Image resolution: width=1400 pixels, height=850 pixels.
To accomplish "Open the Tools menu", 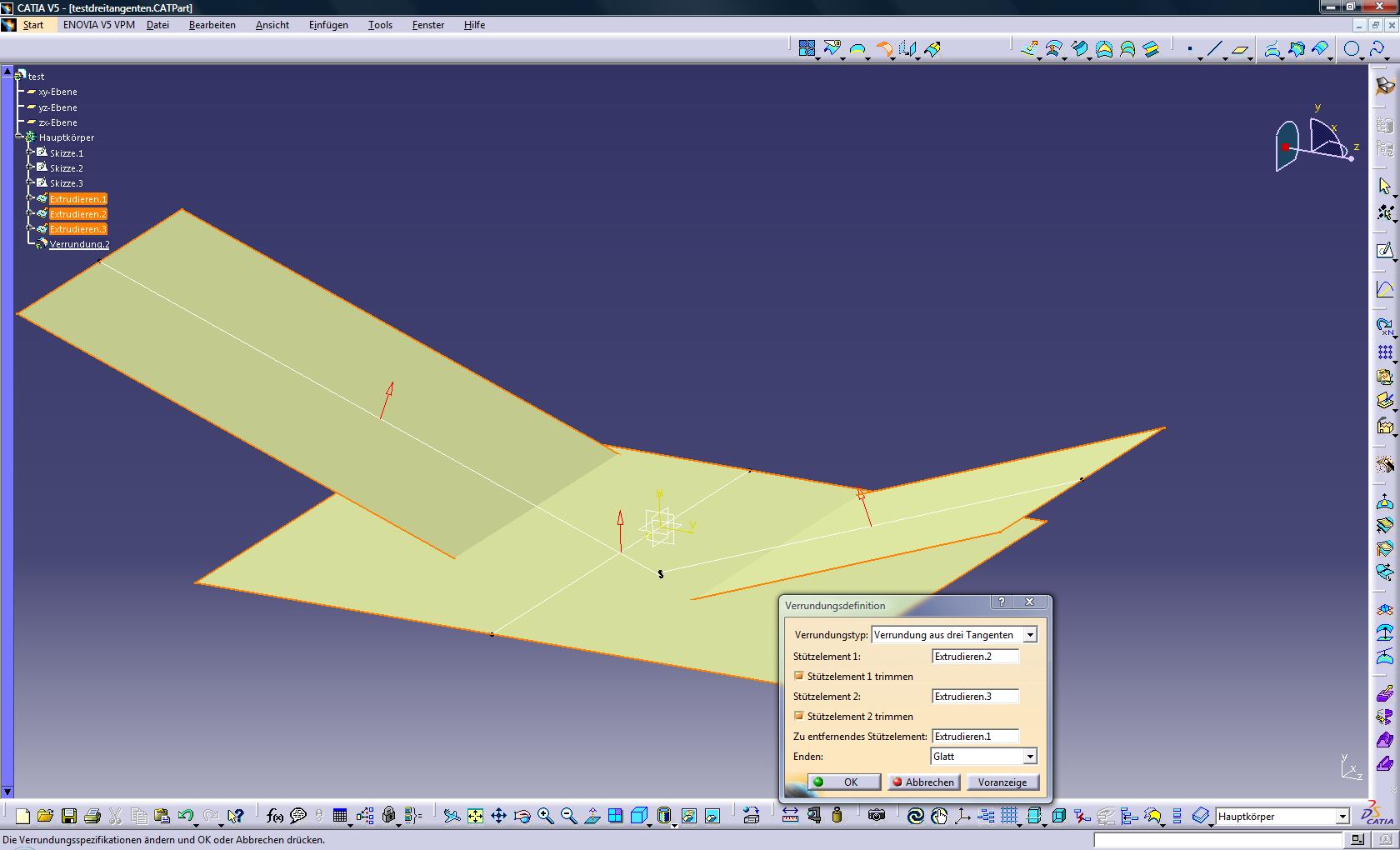I will [x=380, y=25].
